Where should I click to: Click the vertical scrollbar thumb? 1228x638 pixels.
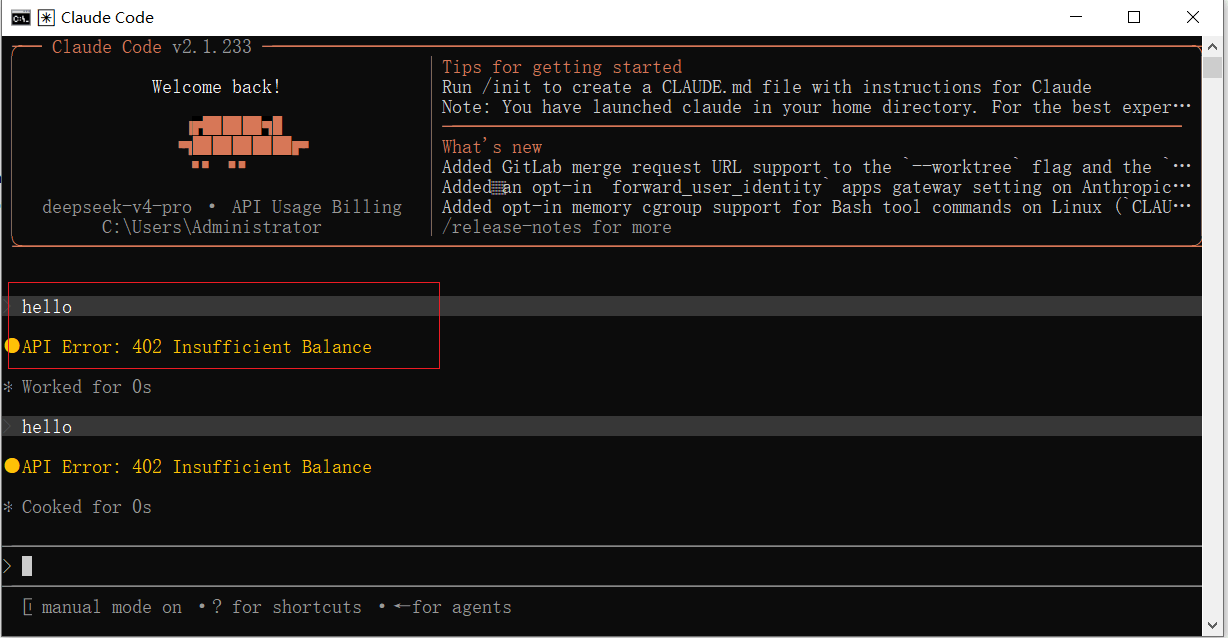coord(1213,68)
